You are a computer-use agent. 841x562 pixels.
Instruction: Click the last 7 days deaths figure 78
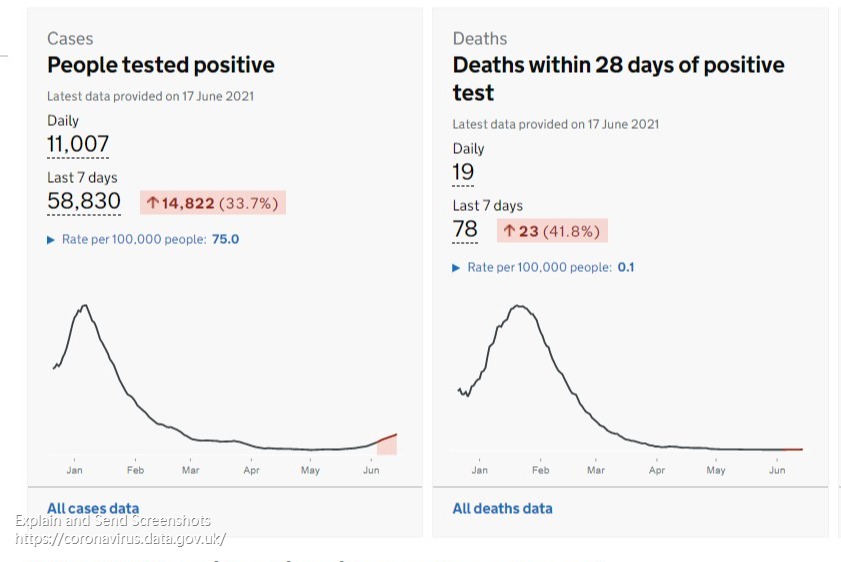click(465, 229)
